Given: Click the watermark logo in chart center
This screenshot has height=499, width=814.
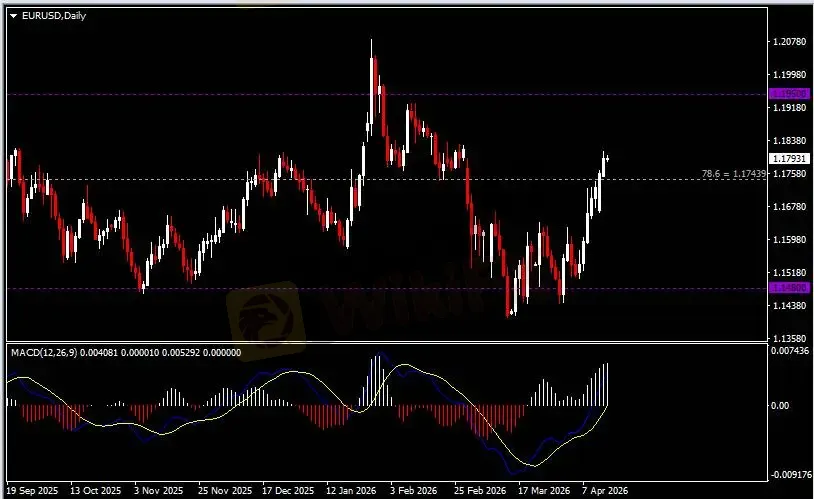Looking at the screenshot, I should (x=265, y=312).
